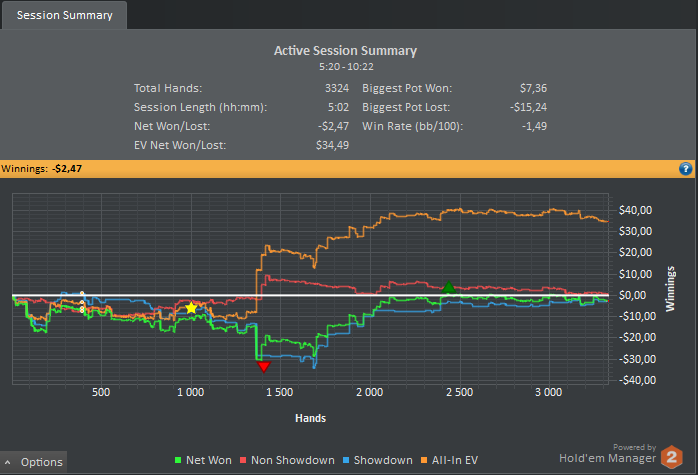The image size is (698, 475).
Task: Toggle the All-In EV series label
Action: click(457, 460)
